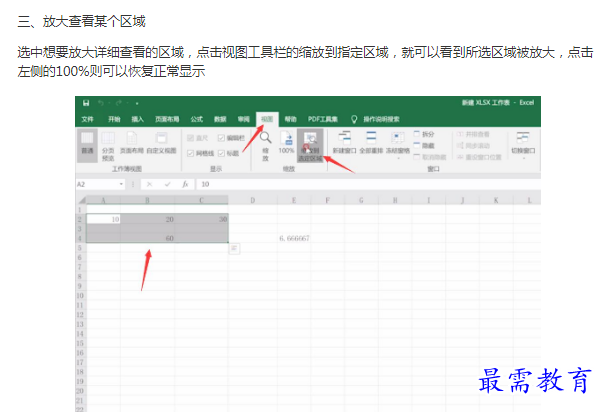Click the fx insert function icon
Image resolution: width=600 pixels, height=412 pixels.
click(x=185, y=184)
